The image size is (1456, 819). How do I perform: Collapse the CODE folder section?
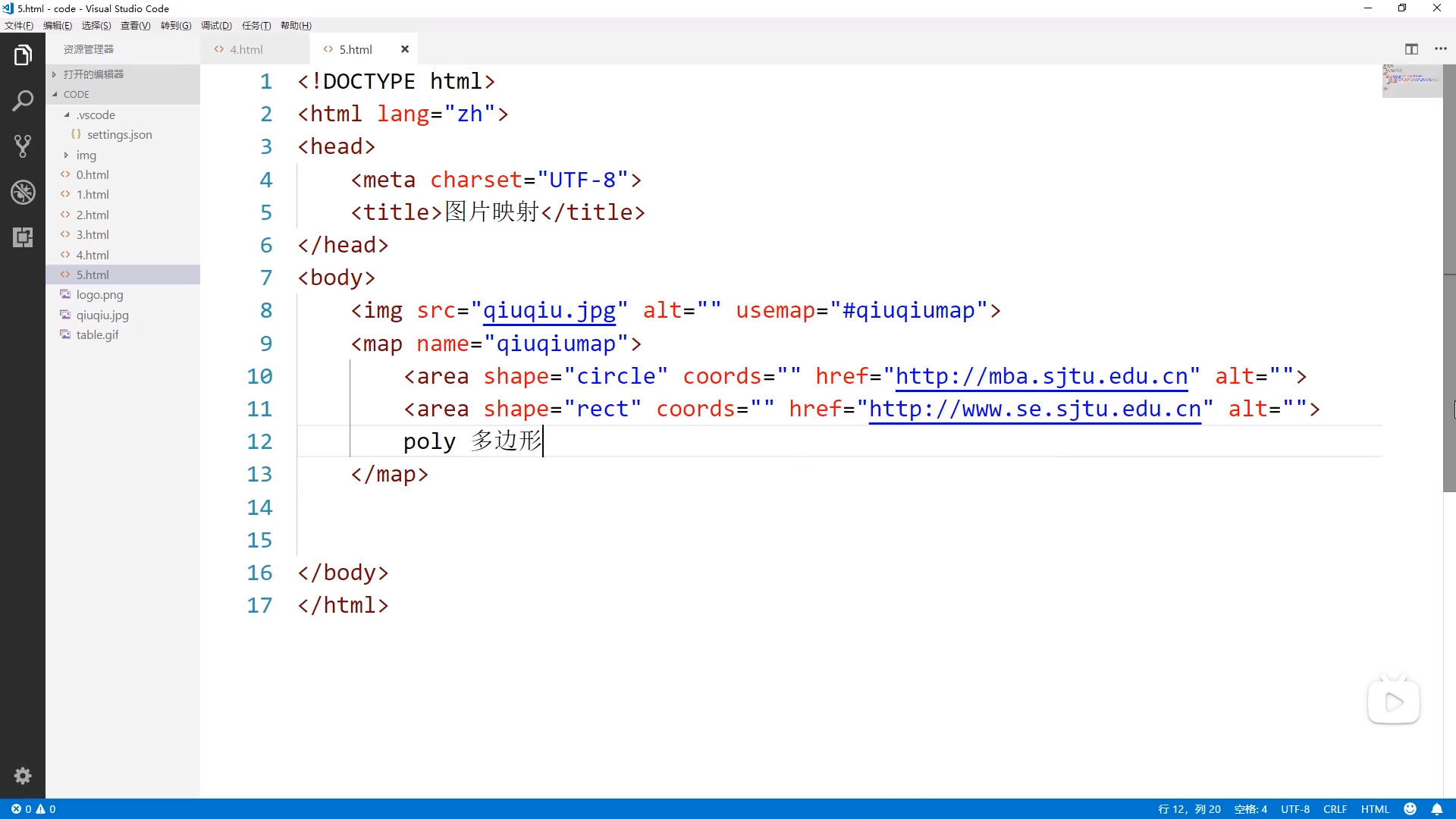(x=76, y=95)
